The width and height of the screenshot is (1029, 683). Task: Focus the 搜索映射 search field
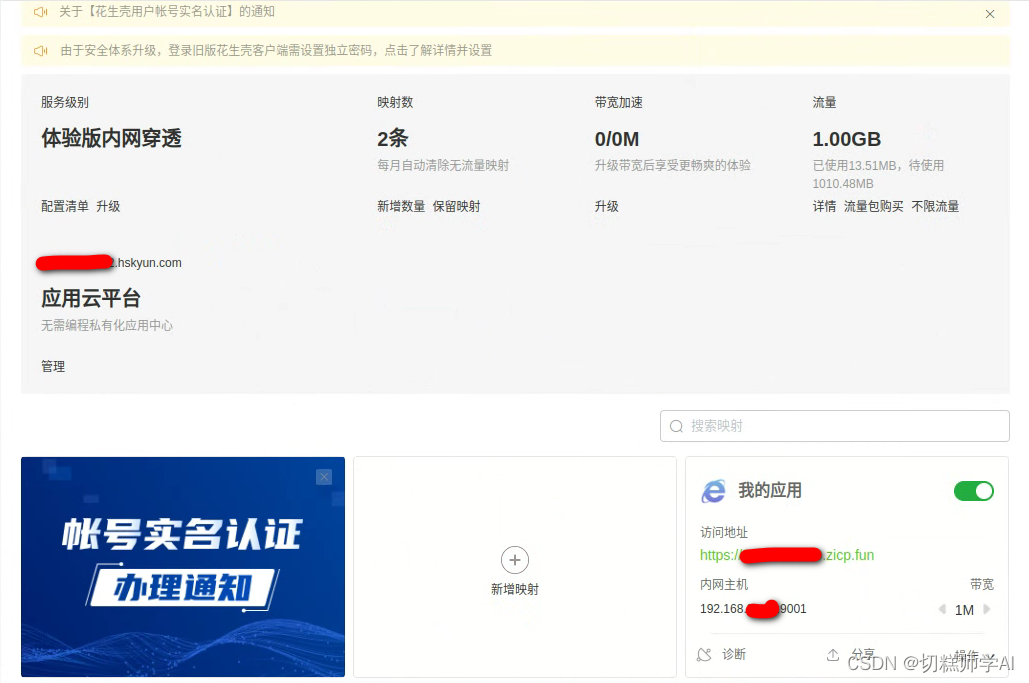pyautogui.click(x=835, y=426)
